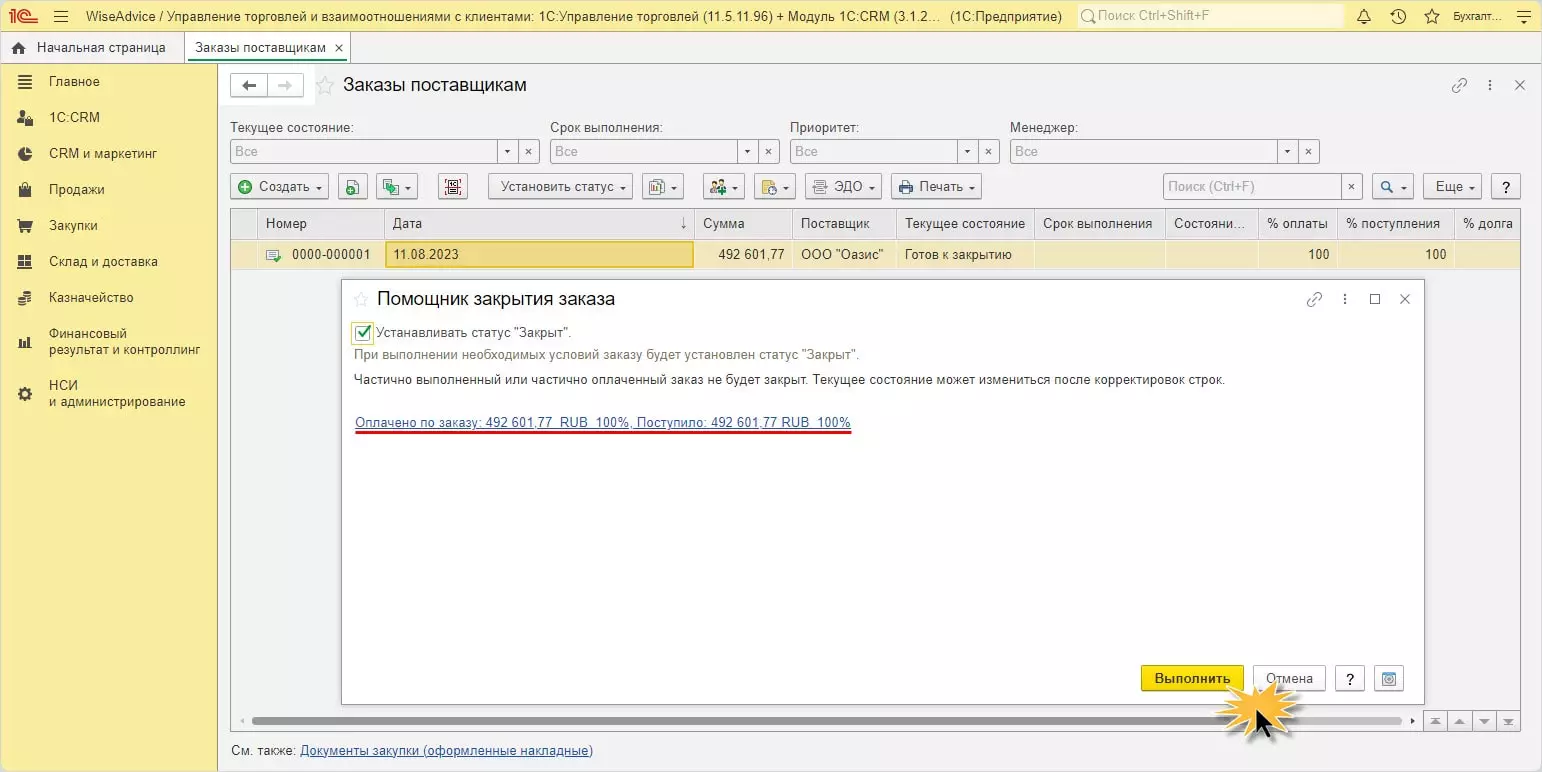Open favorites star in top bar
This screenshot has height=772, width=1542.
click(x=1431, y=17)
